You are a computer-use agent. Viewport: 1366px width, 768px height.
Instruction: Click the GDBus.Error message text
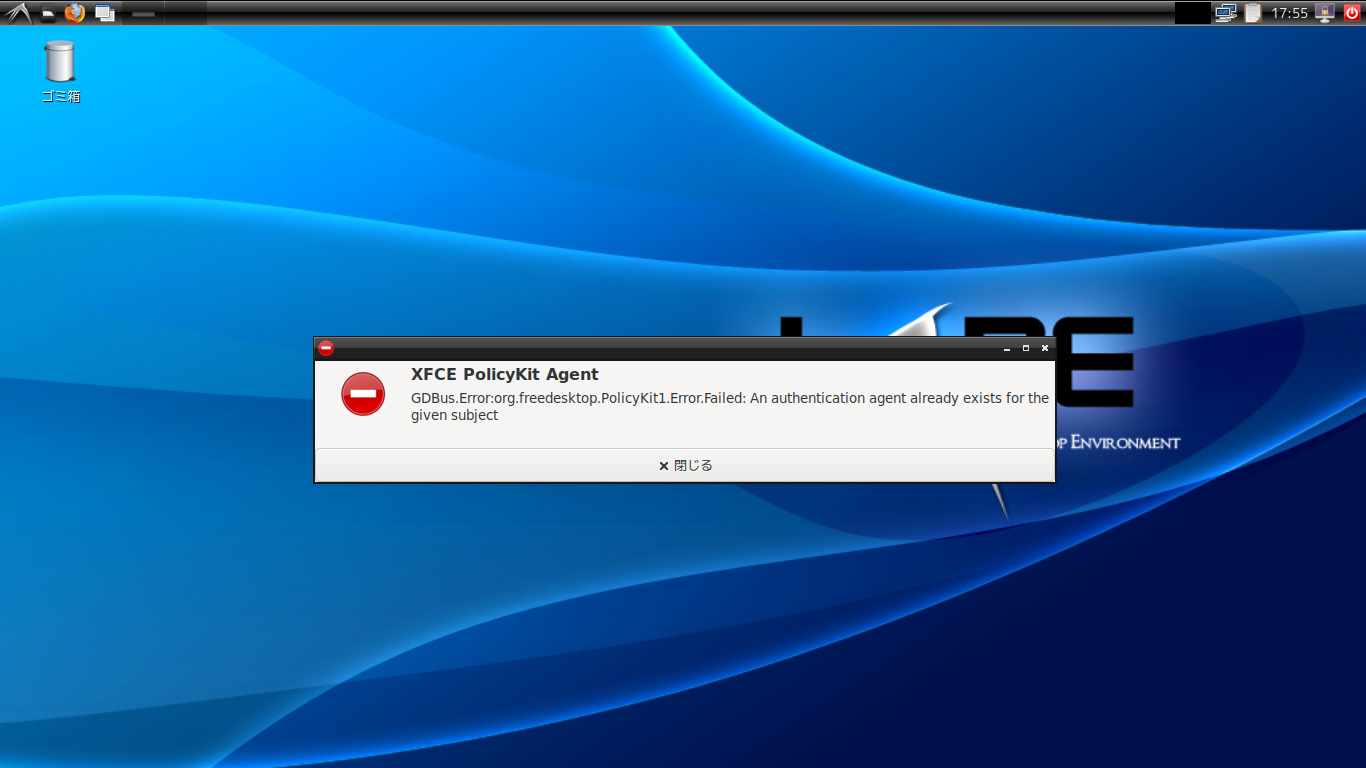coord(730,406)
